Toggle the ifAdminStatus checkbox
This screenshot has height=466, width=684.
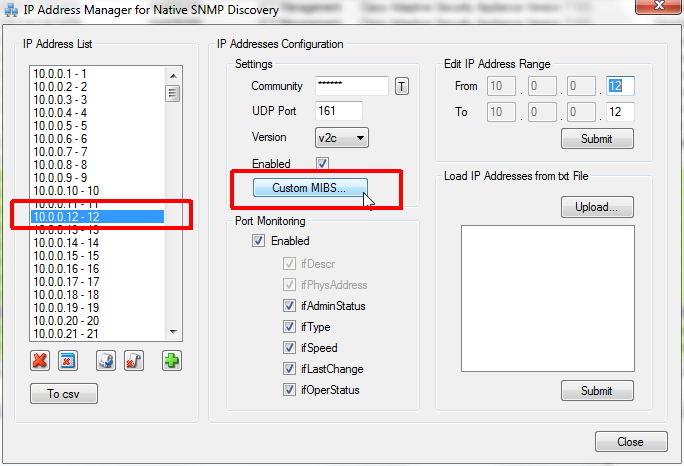290,306
